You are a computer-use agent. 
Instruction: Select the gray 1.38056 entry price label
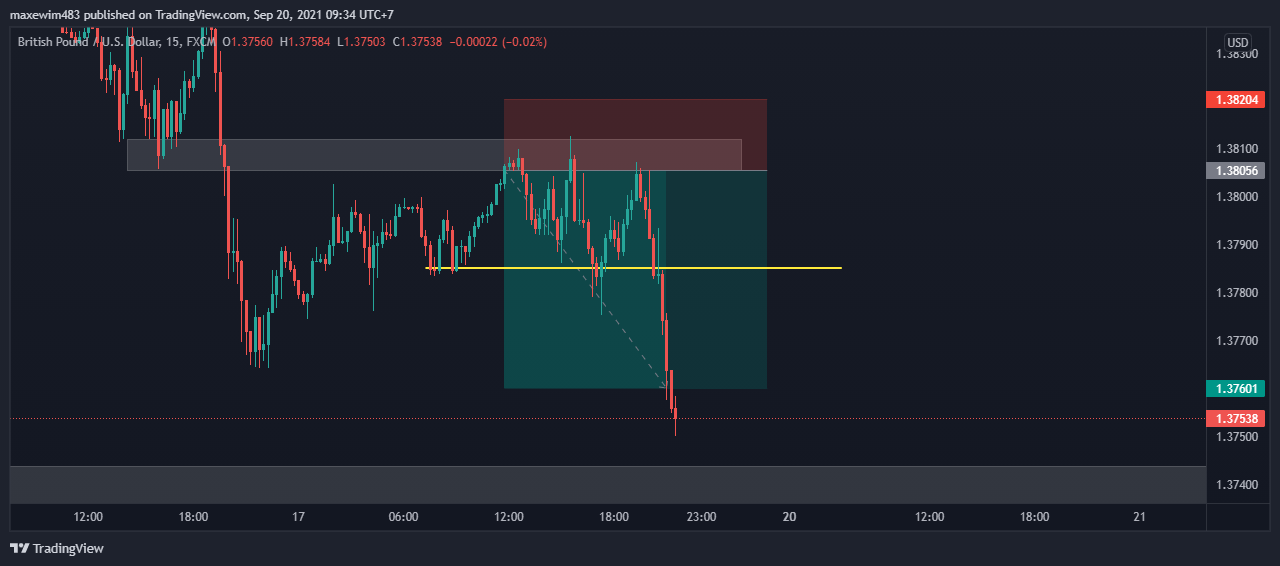[x=1237, y=171]
